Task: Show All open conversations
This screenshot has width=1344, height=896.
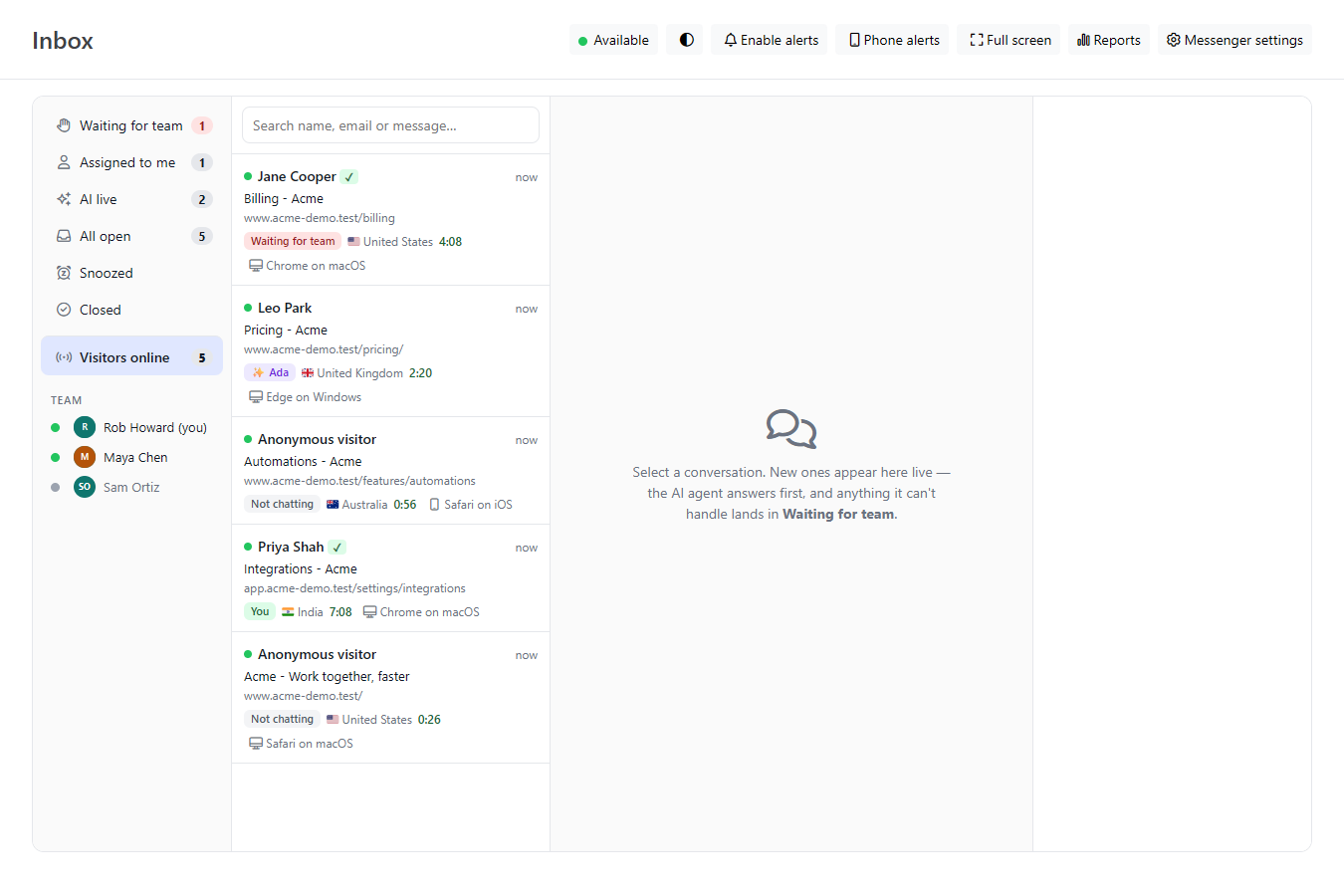Action: pyautogui.click(x=131, y=236)
